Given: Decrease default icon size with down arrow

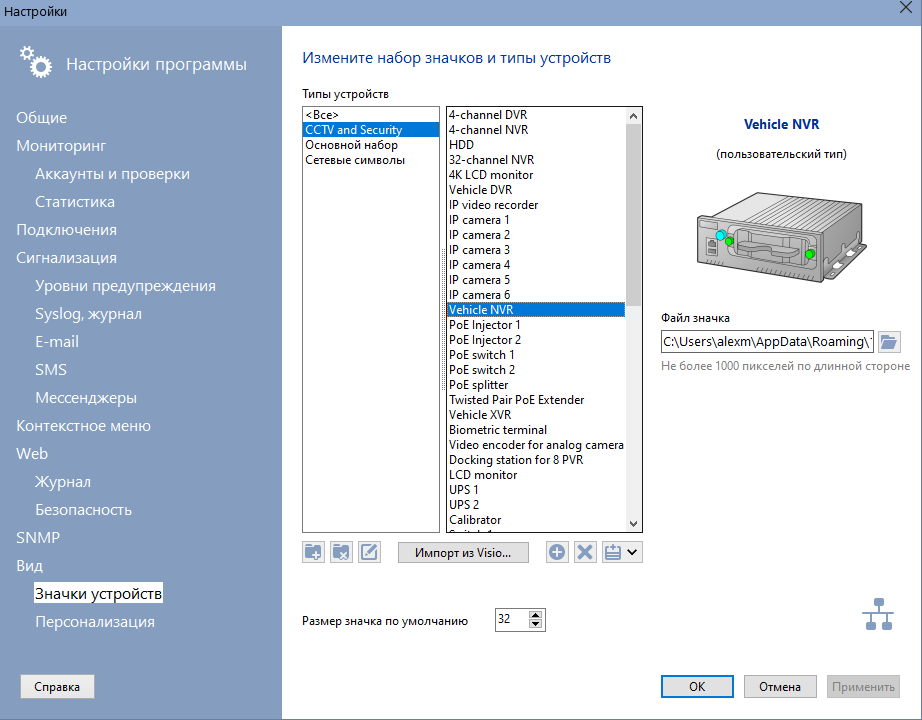Looking at the screenshot, I should (x=536, y=625).
